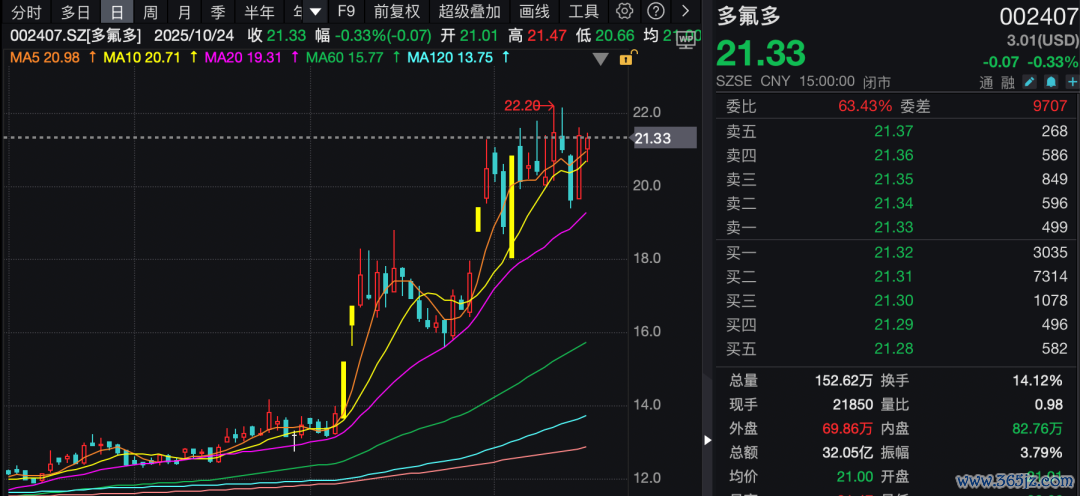Click the help question mark icon
The height and width of the screenshot is (496, 1080).
(655, 12)
